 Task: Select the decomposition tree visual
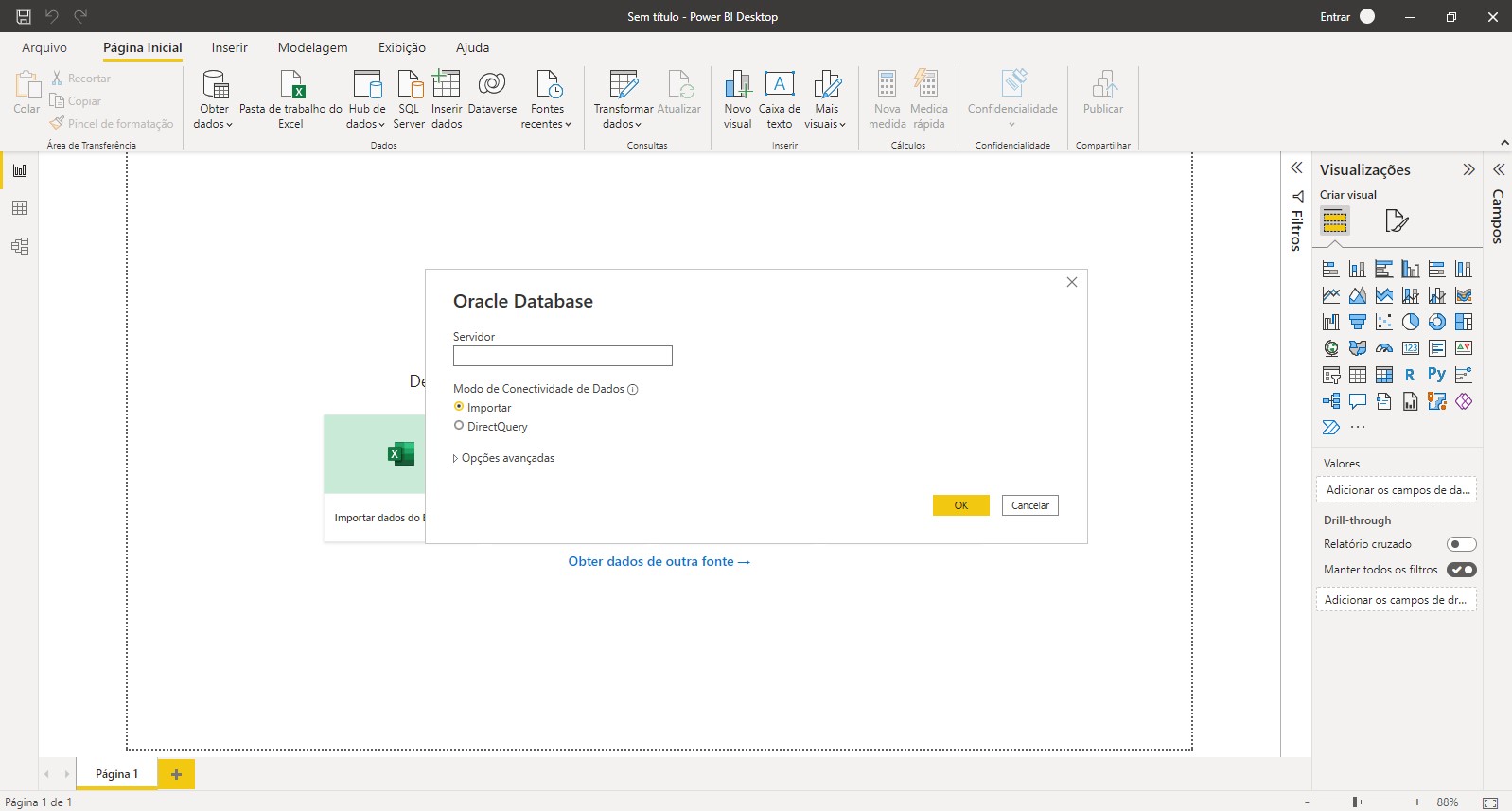click(1330, 401)
